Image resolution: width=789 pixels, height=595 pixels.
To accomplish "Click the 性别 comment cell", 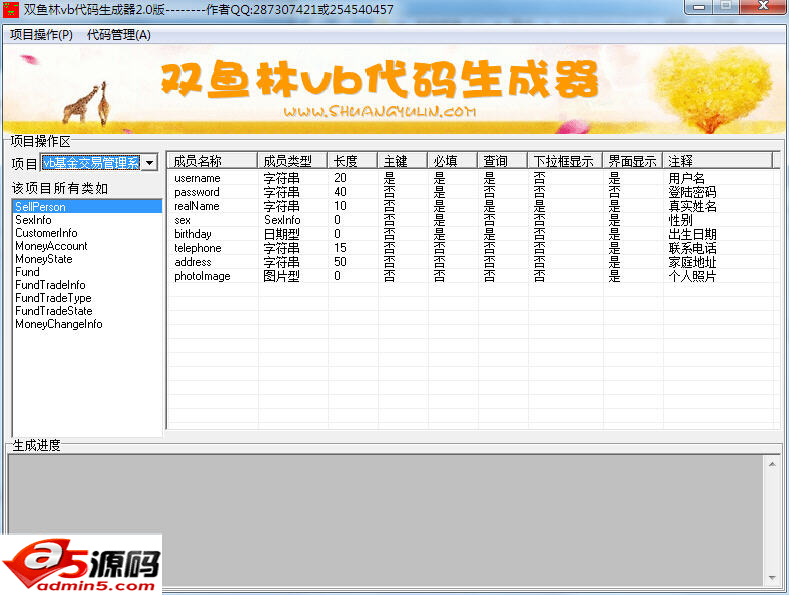I will (x=680, y=220).
